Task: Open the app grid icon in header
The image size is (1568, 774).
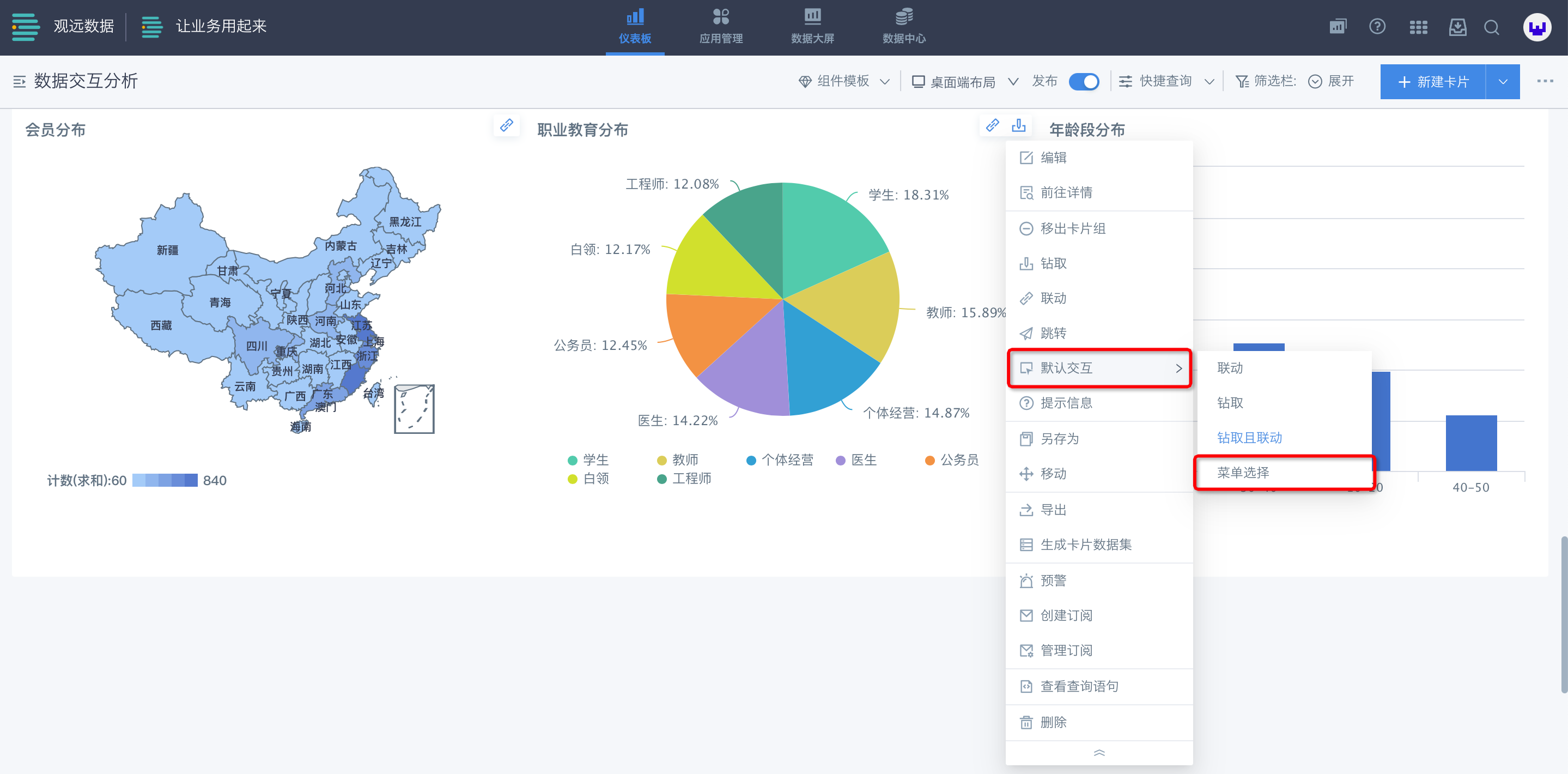Action: pyautogui.click(x=1418, y=27)
